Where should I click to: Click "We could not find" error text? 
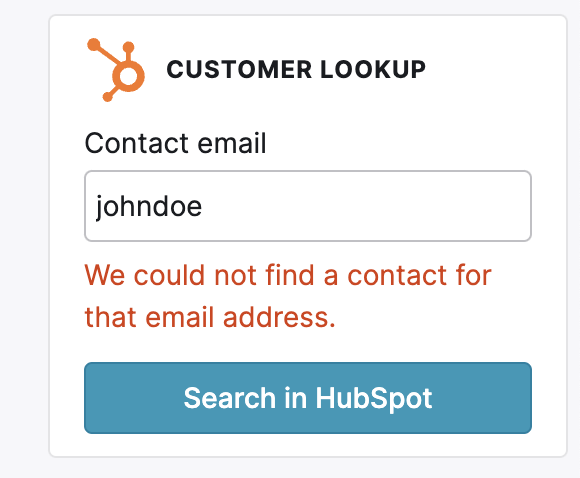(199, 275)
